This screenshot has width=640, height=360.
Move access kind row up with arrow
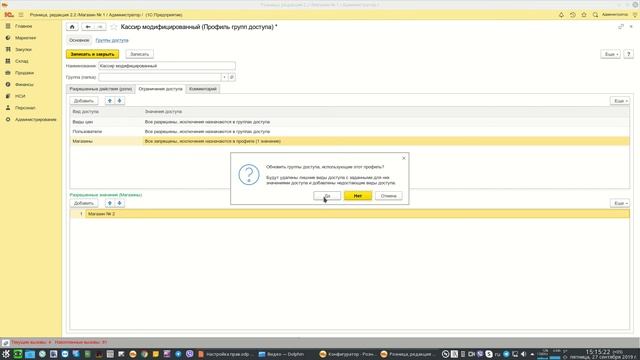(x=110, y=101)
